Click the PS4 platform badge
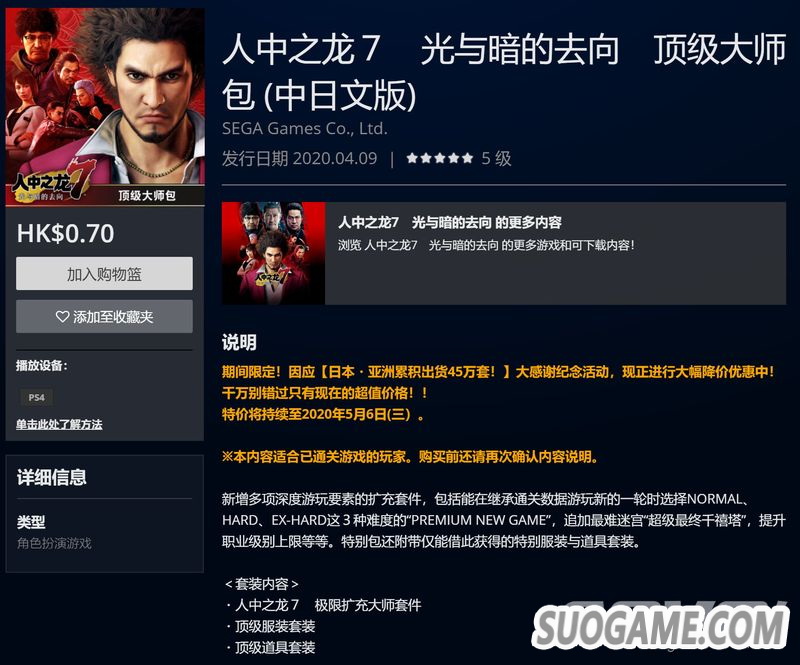 point(37,397)
